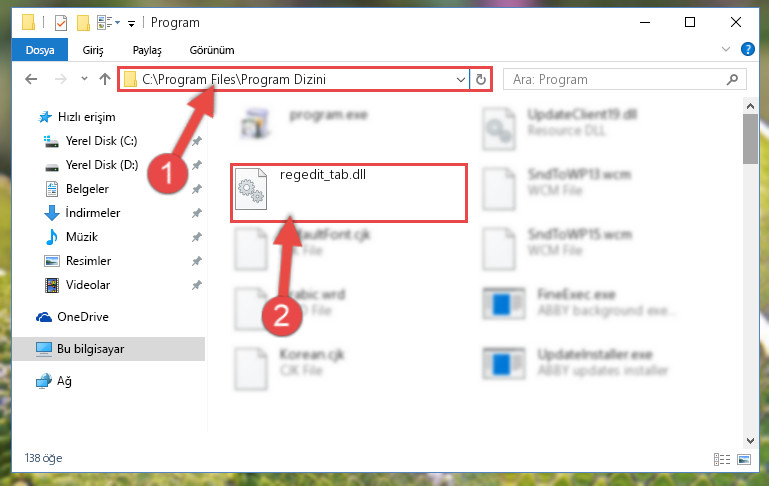Viewport: 769px width, 486px height.
Task: Unpin Yerel Disk (C:) from quick access
Action: (197, 141)
